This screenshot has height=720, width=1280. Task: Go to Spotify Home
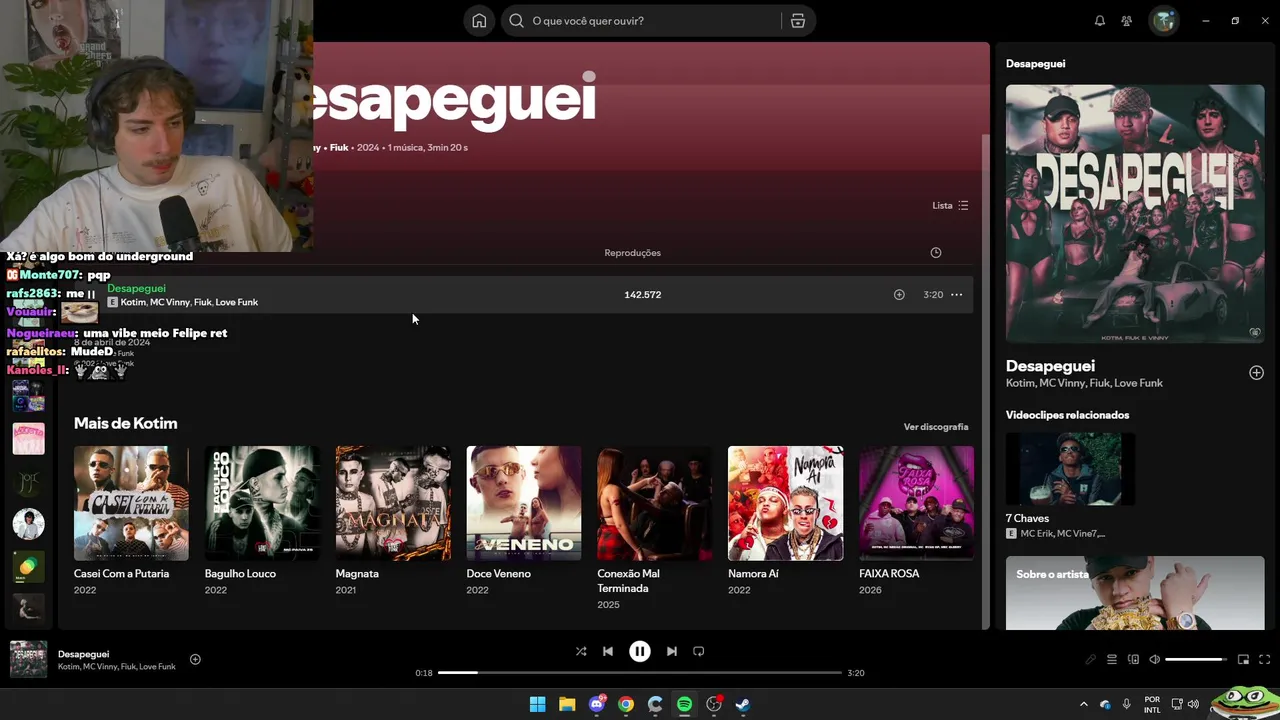pos(479,21)
